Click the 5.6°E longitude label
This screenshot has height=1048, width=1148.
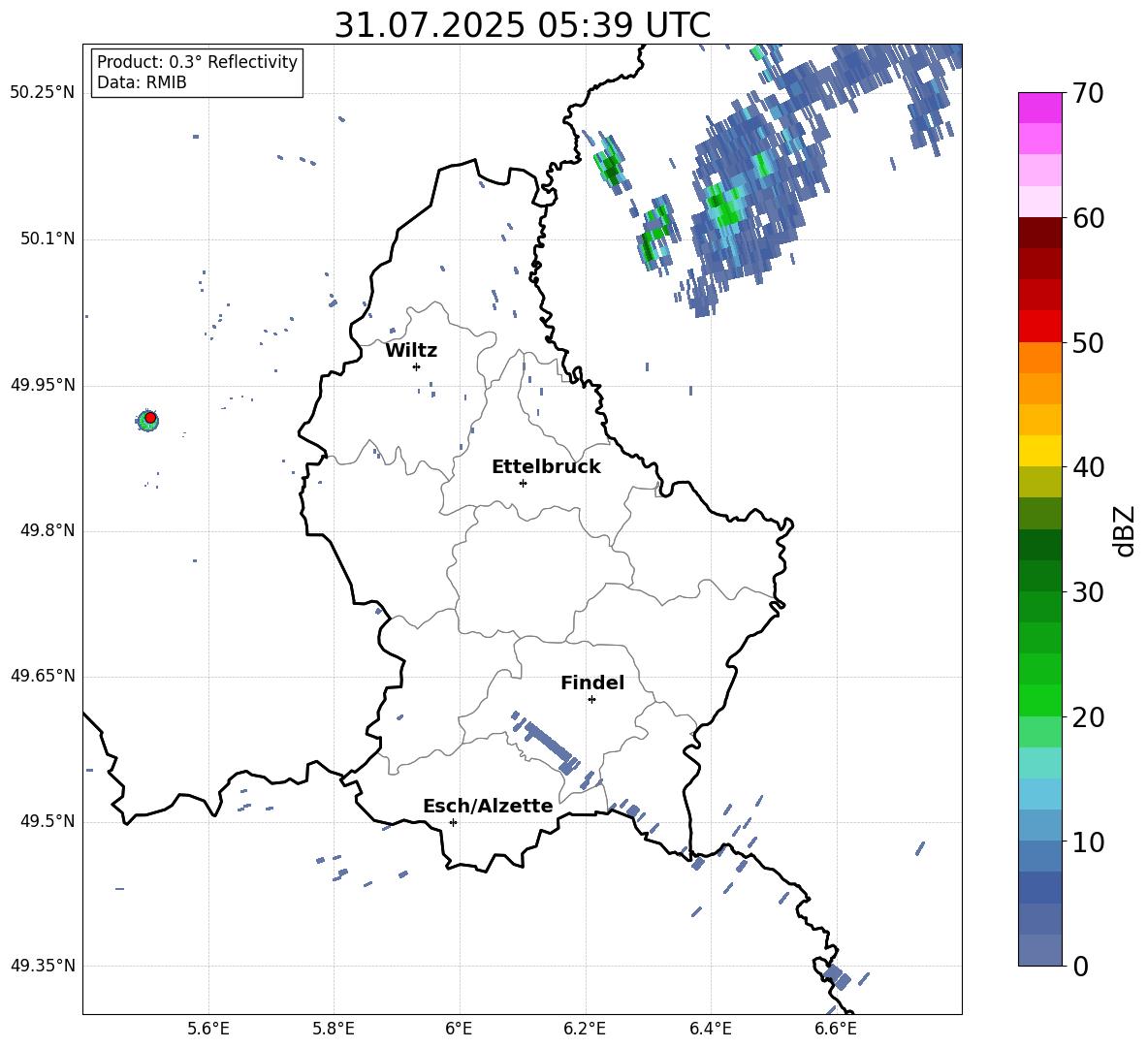pos(208,1029)
